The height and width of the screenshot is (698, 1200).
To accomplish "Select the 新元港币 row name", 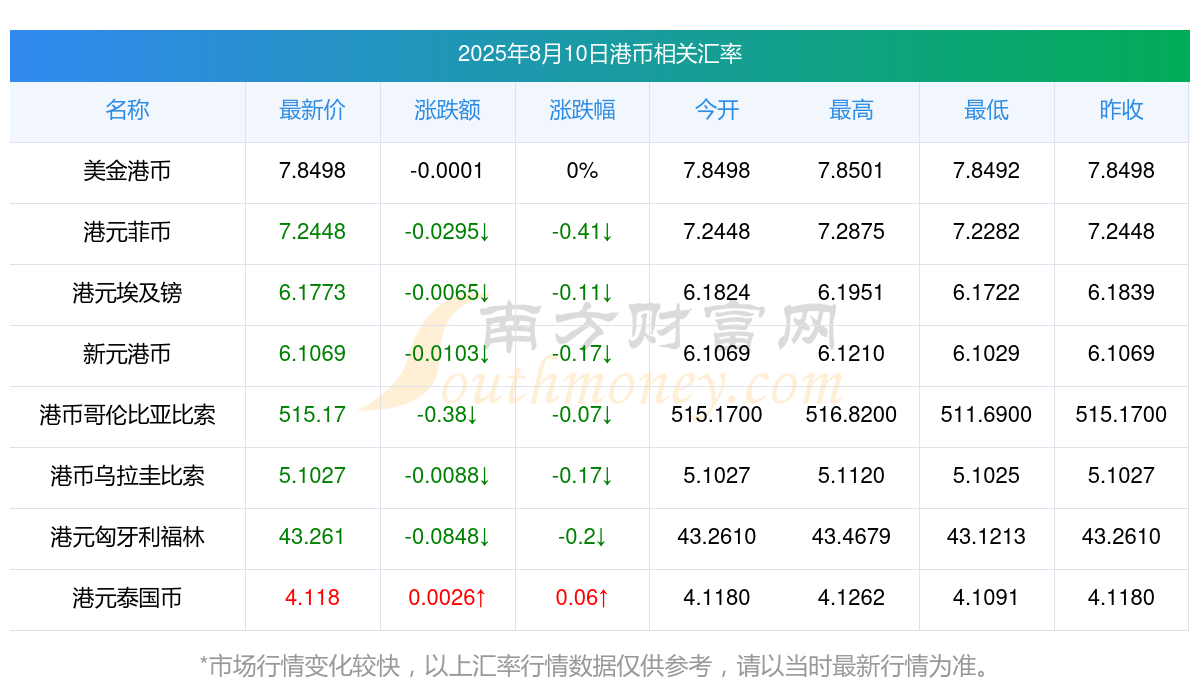I will pos(127,354).
